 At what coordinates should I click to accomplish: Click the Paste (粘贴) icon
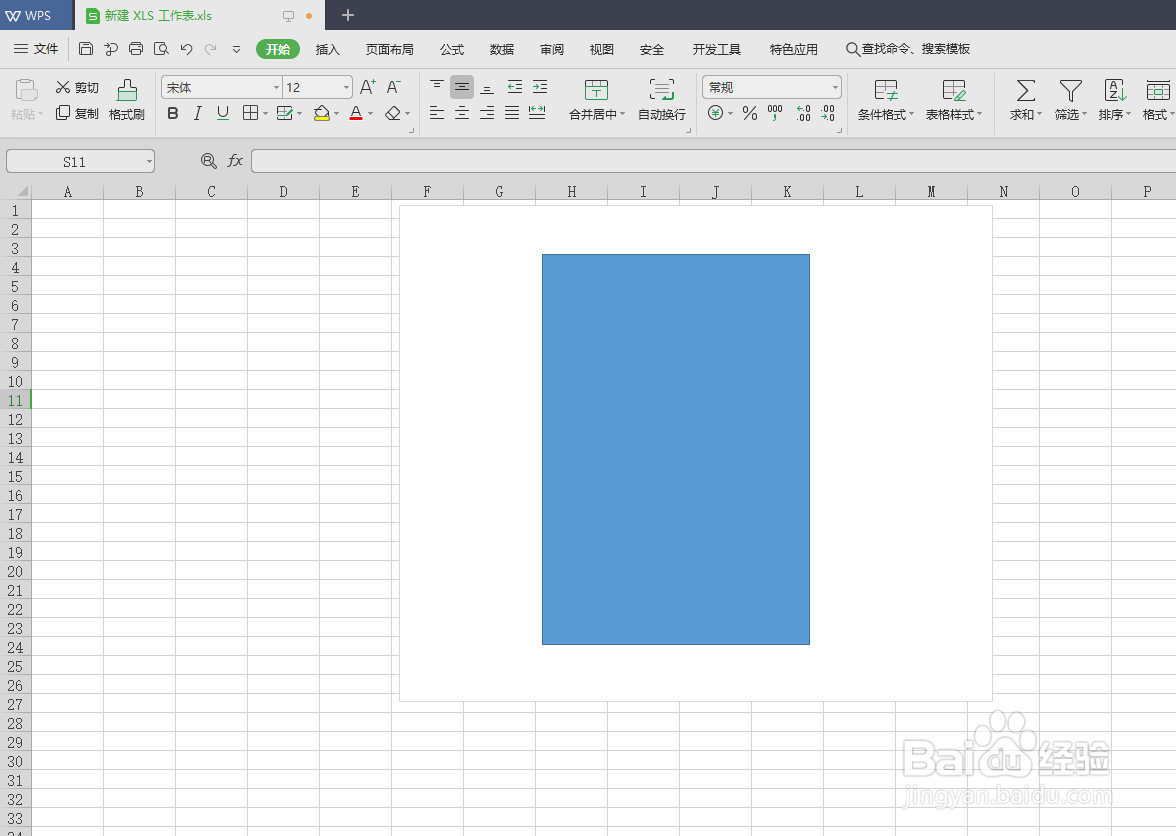[x=26, y=91]
